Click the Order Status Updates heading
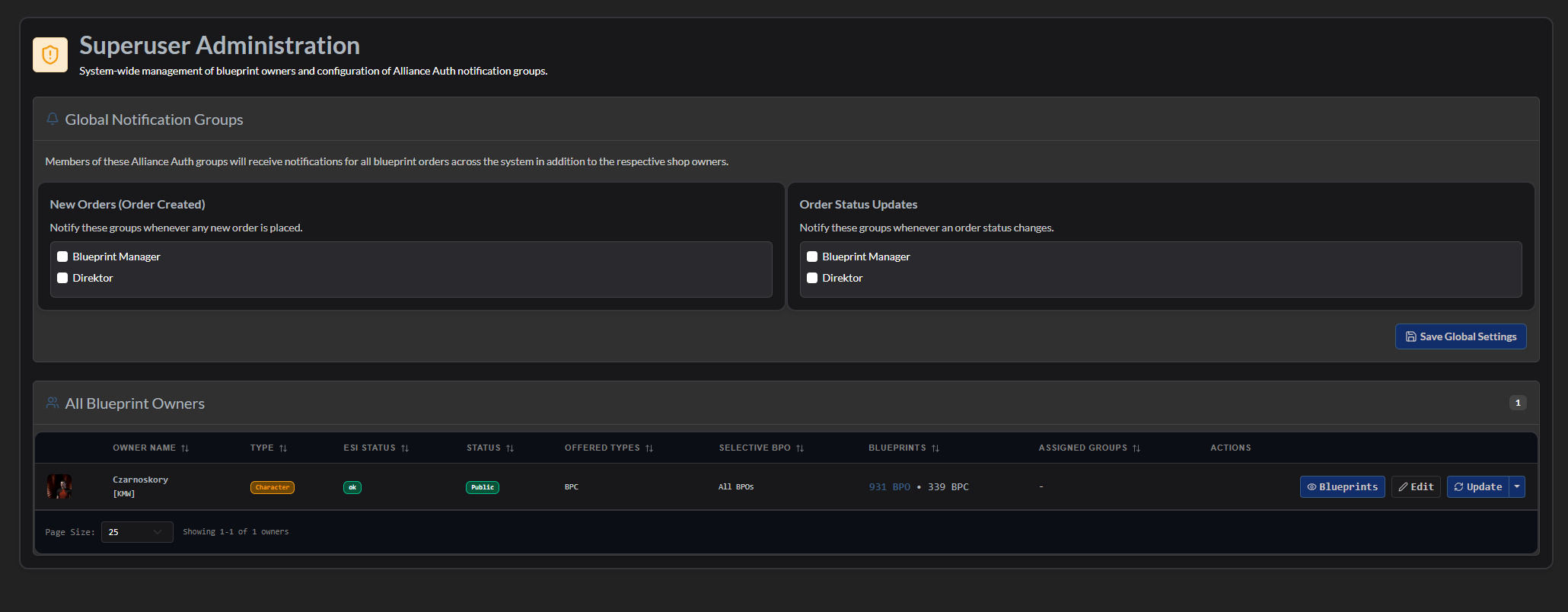 pos(859,204)
